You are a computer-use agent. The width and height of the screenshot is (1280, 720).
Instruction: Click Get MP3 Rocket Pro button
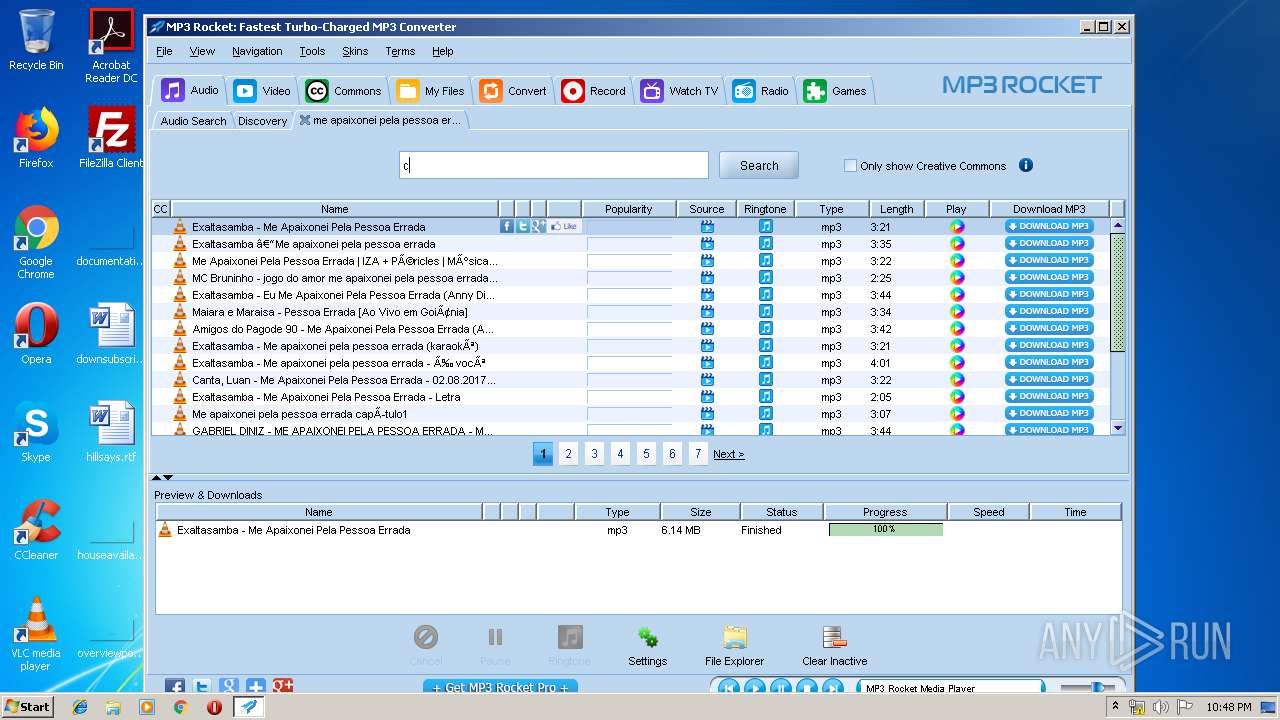click(500, 687)
